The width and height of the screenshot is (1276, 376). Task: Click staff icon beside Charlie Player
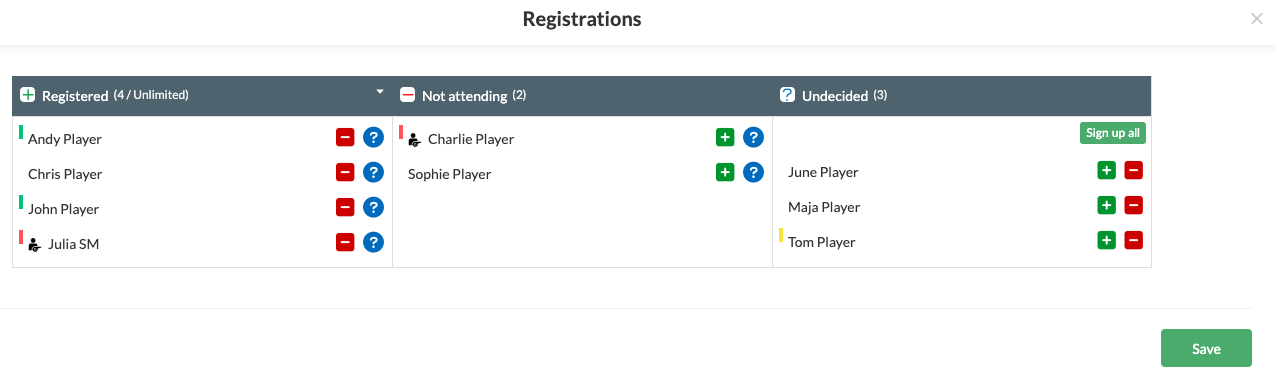click(414, 140)
